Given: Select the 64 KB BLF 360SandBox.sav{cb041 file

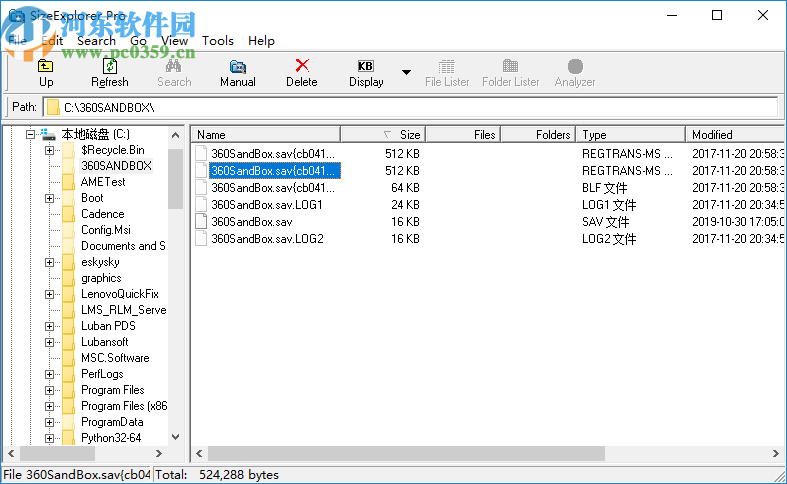Looking at the screenshot, I should 273,188.
